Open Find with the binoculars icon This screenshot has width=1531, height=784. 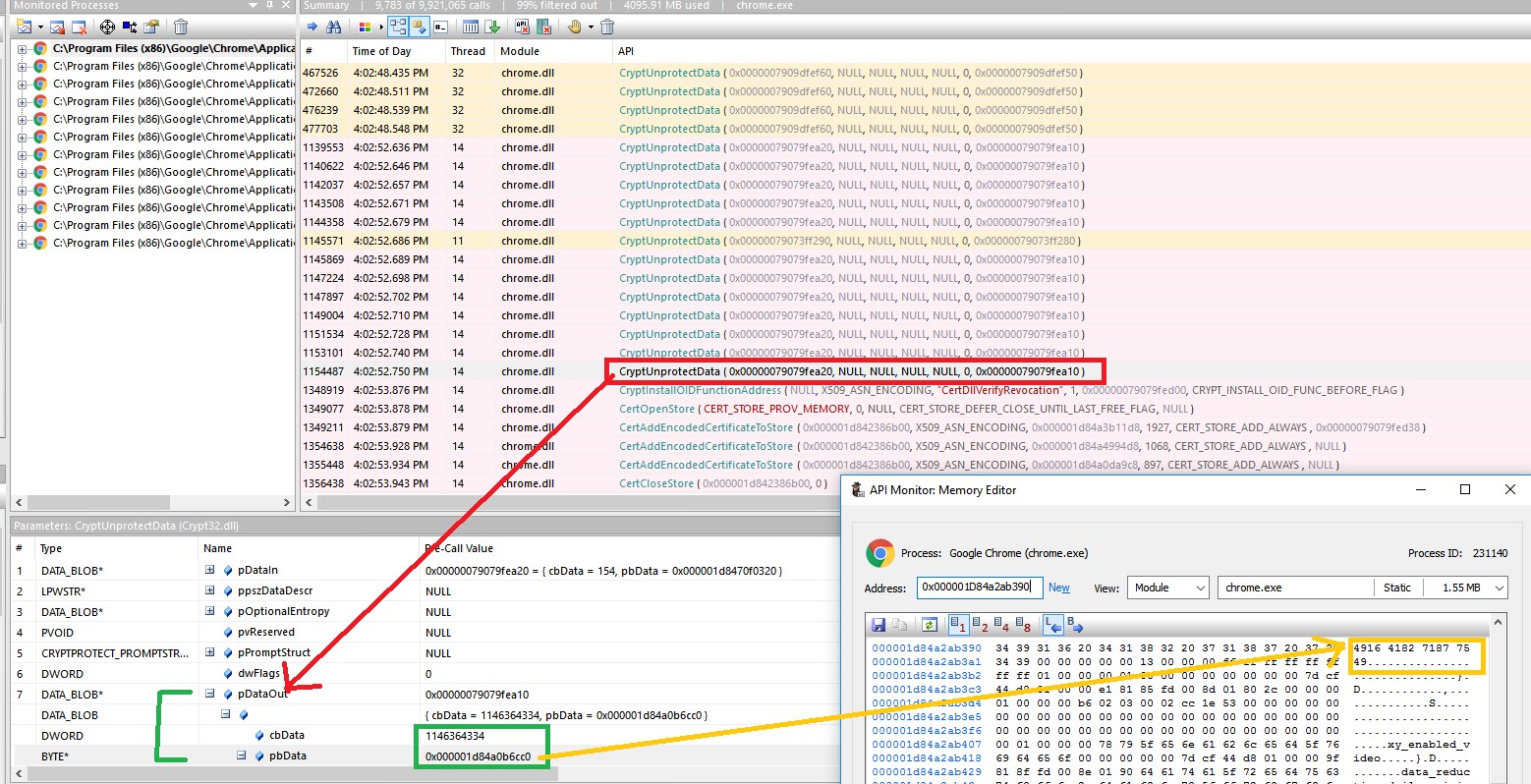334,27
